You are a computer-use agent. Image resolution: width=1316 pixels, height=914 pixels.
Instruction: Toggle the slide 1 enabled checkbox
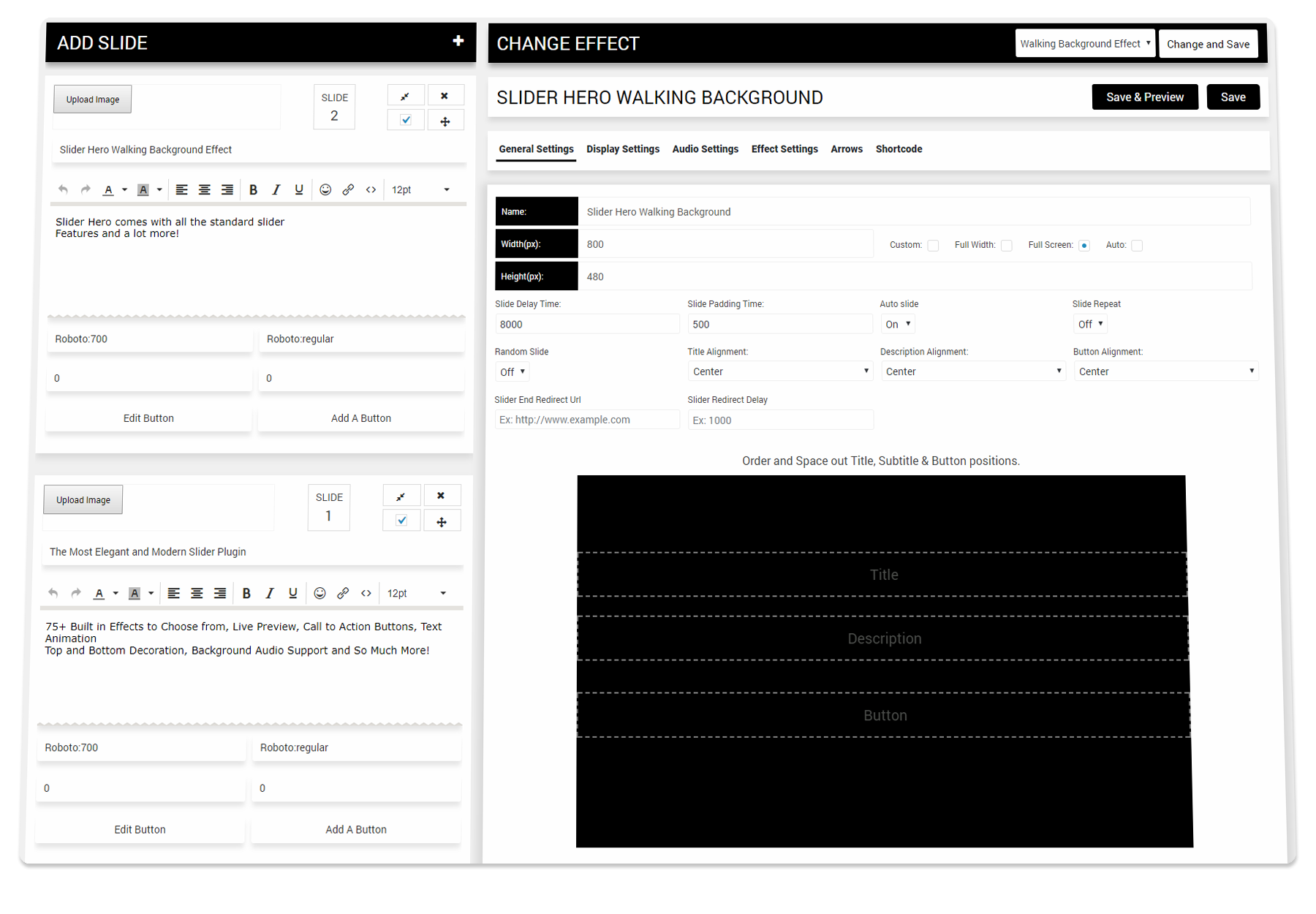(401, 521)
